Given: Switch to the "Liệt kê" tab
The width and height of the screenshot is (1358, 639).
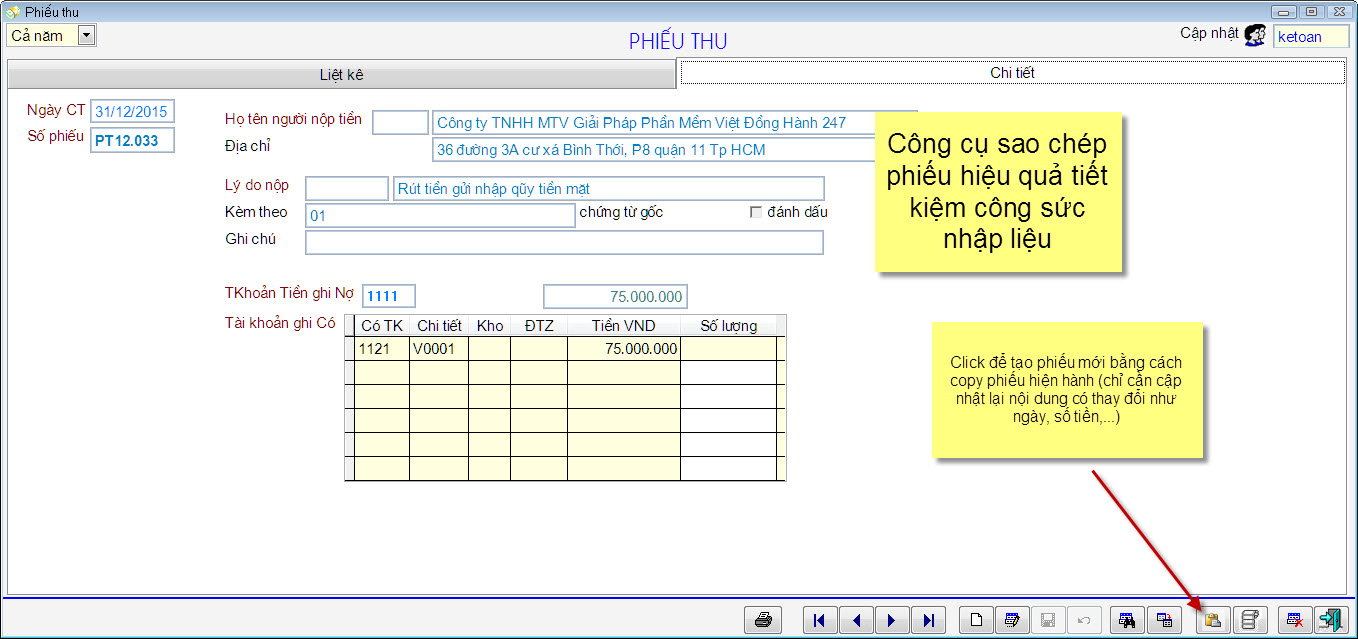Looking at the screenshot, I should (x=341, y=75).
